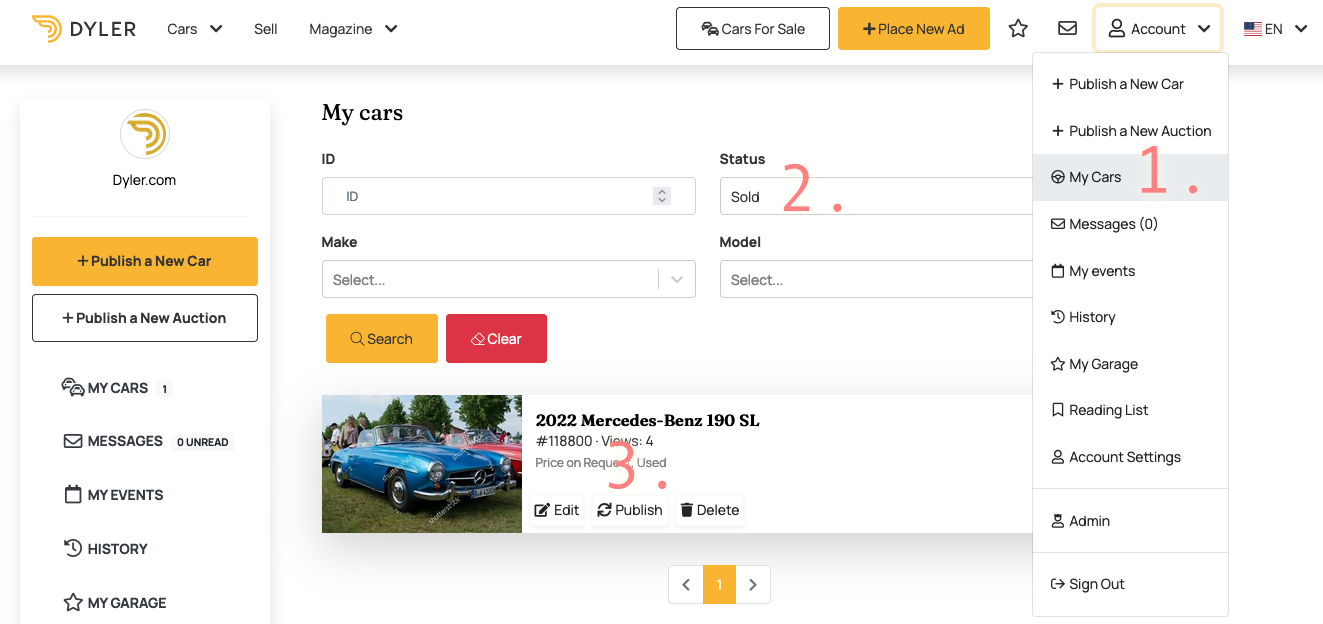Toggle the Account dropdown menu
The image size is (1323, 624).
tap(1158, 28)
